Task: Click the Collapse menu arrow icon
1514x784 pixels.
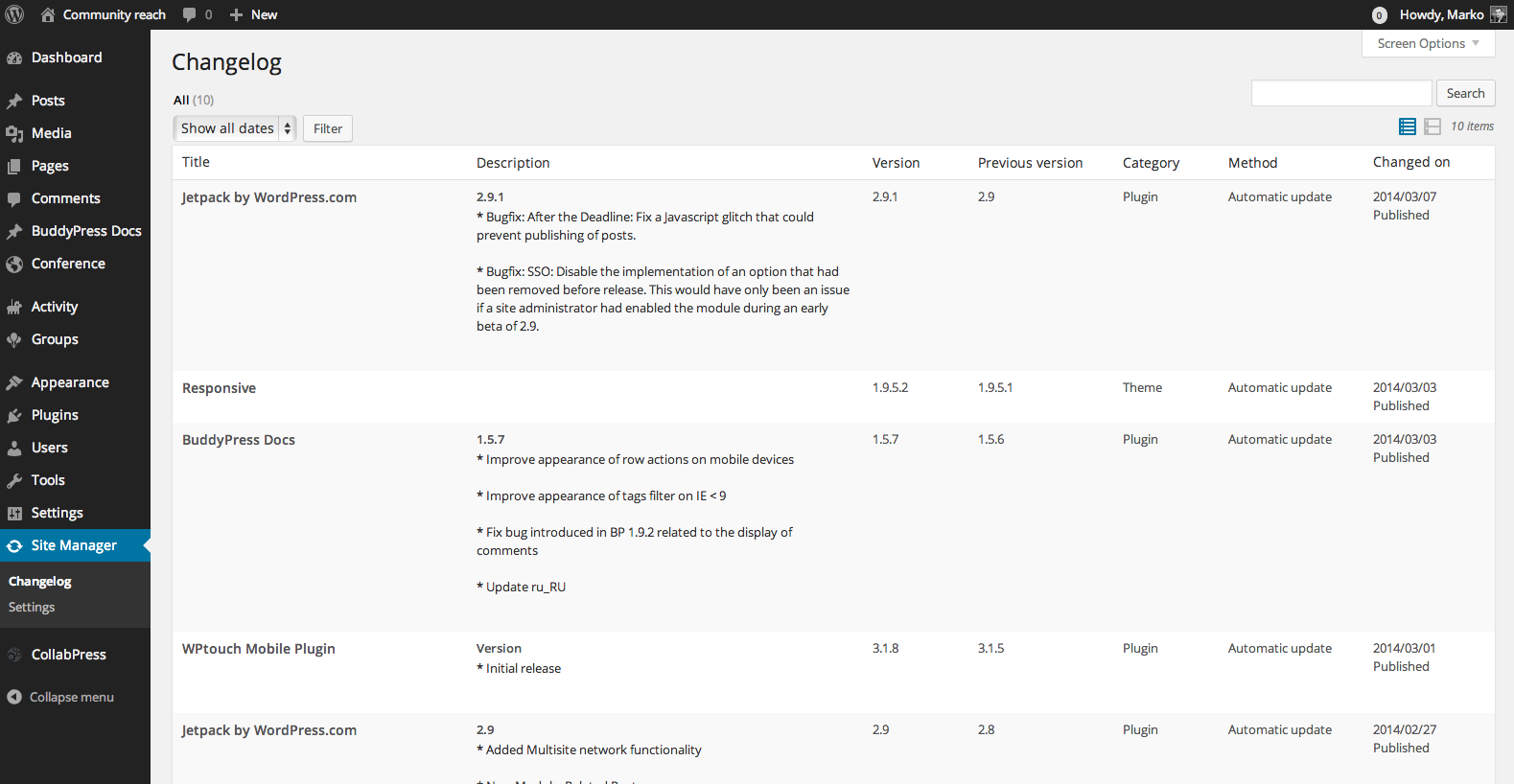Action: [14, 697]
